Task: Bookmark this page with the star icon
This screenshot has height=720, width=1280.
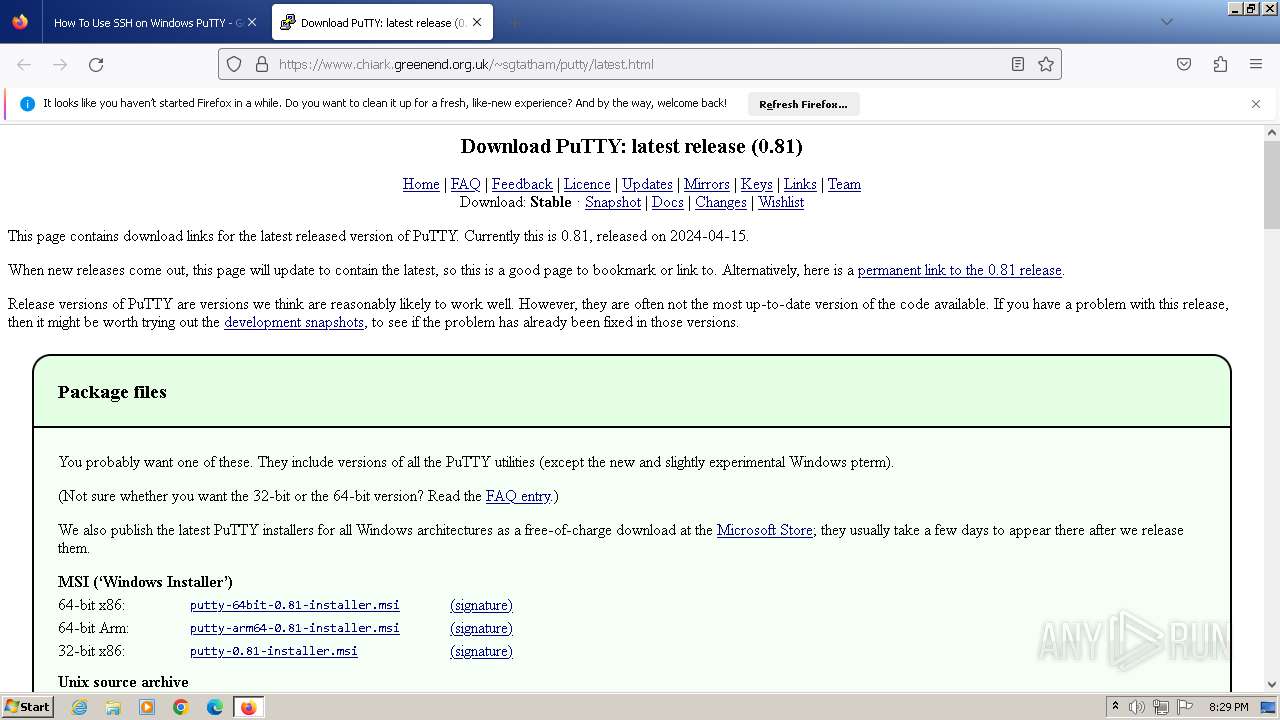Action: (1046, 64)
